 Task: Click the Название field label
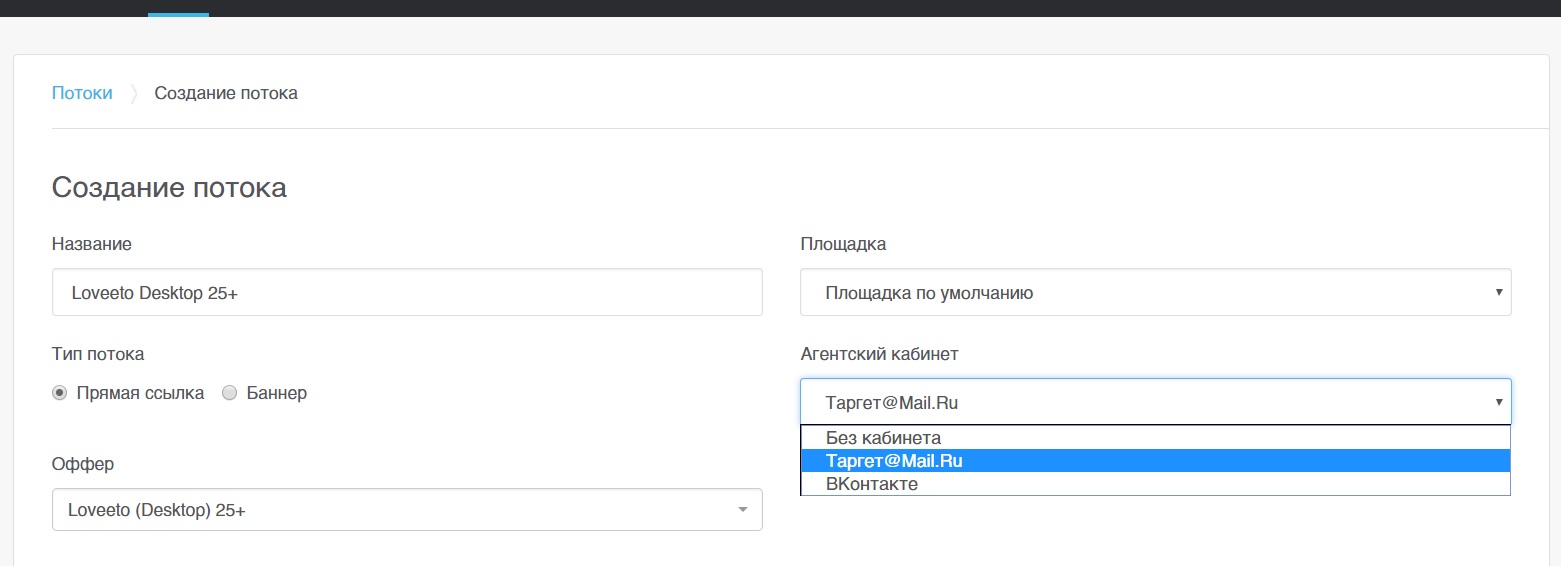pos(92,244)
